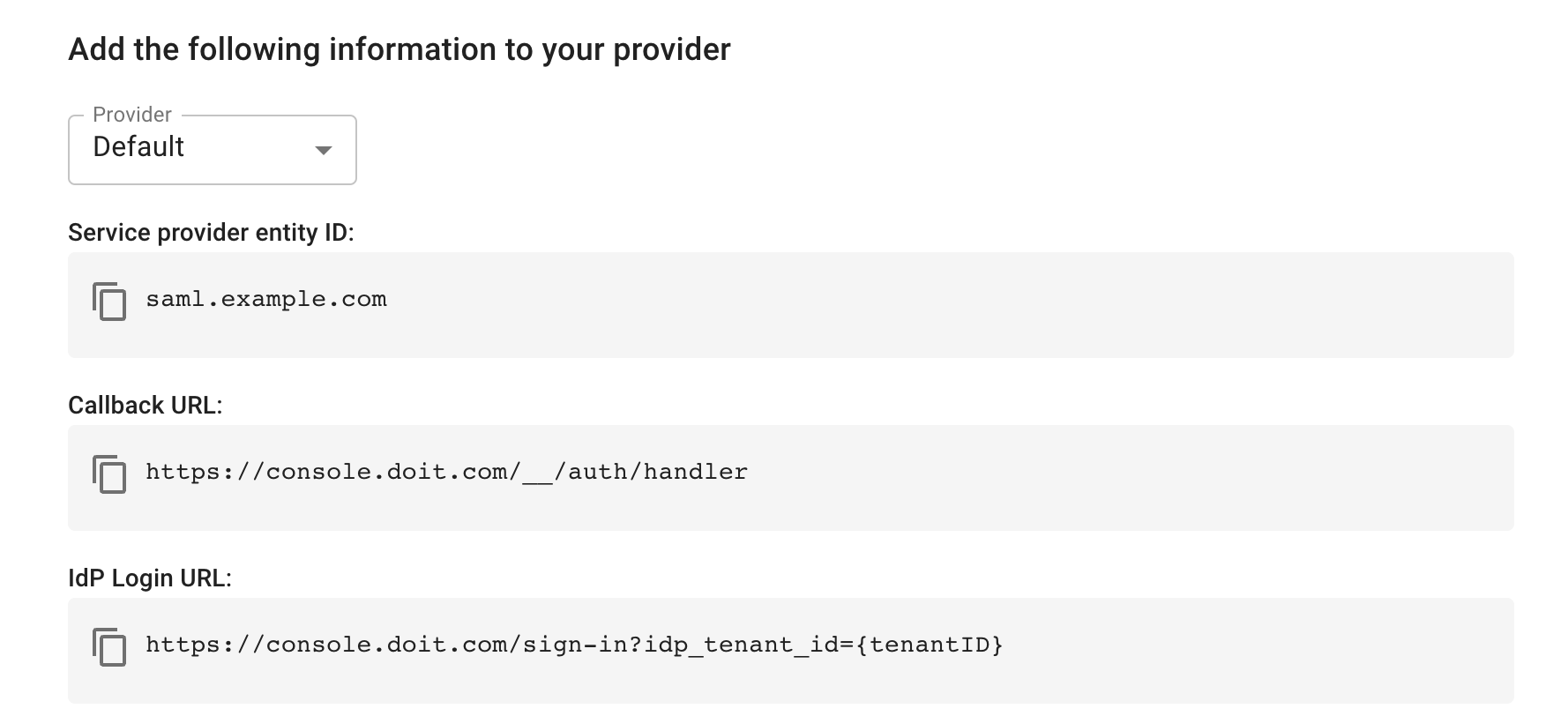Click the Provider dropdown arrow

(x=324, y=151)
